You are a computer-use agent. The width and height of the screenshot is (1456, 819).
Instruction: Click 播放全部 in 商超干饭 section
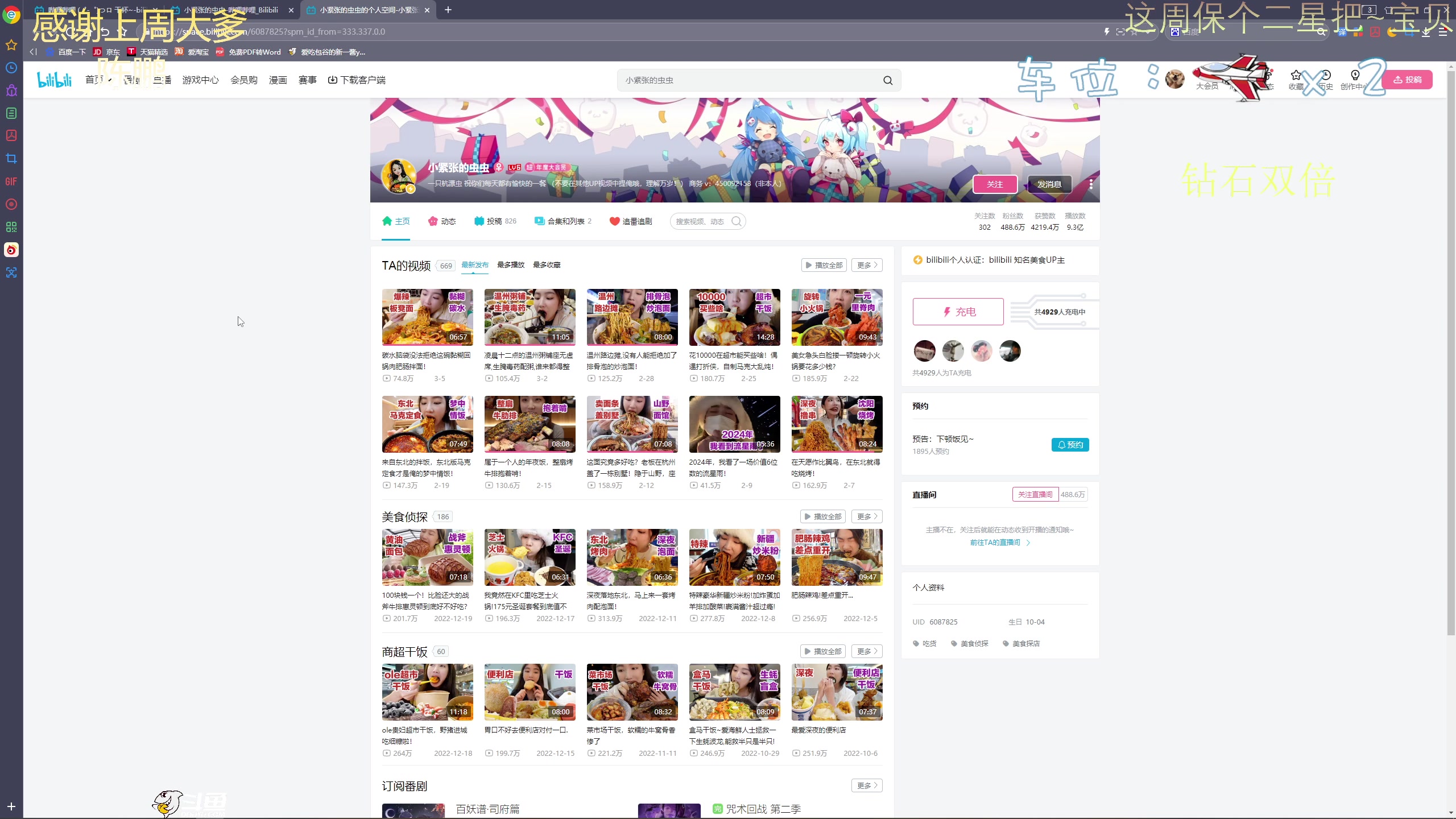coord(823,651)
